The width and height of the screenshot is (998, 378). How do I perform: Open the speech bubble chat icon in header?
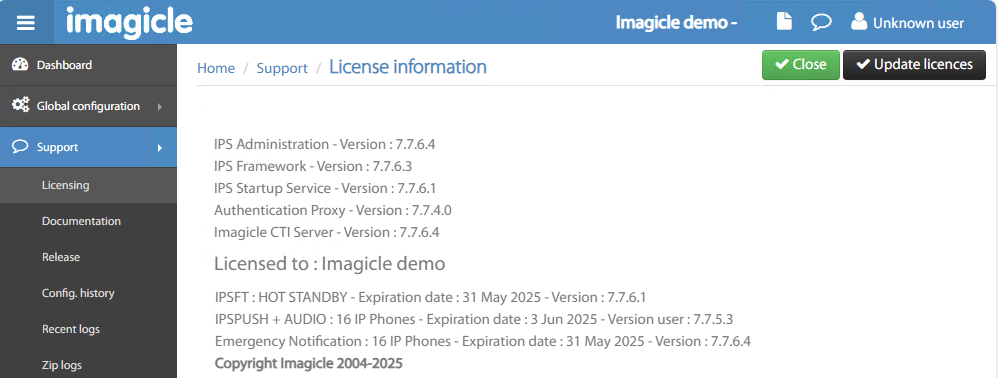[822, 22]
